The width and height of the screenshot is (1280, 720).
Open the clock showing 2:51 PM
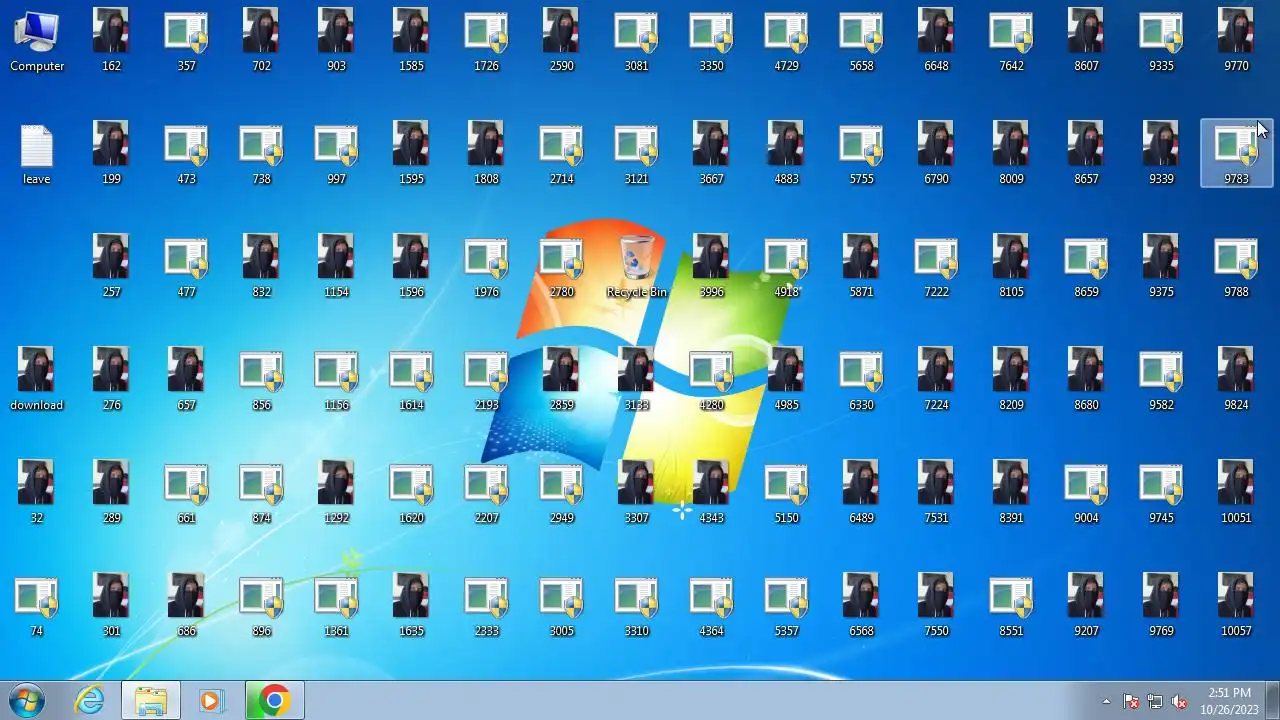1229,701
